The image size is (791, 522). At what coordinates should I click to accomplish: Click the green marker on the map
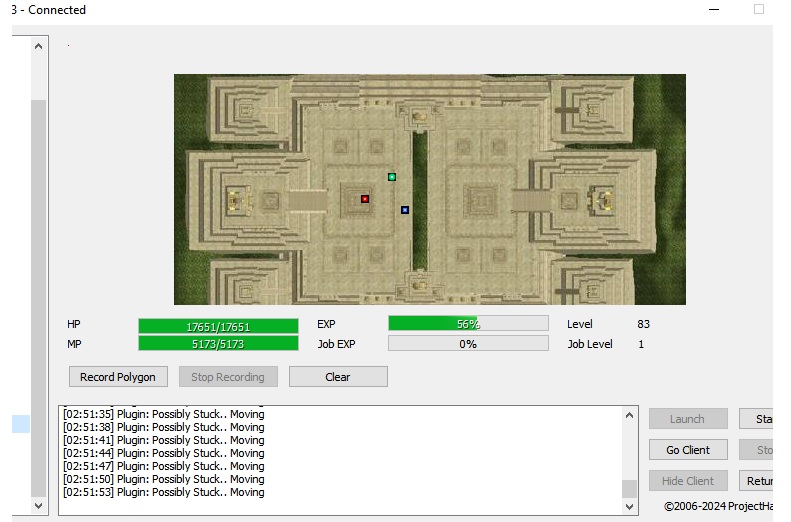392,177
